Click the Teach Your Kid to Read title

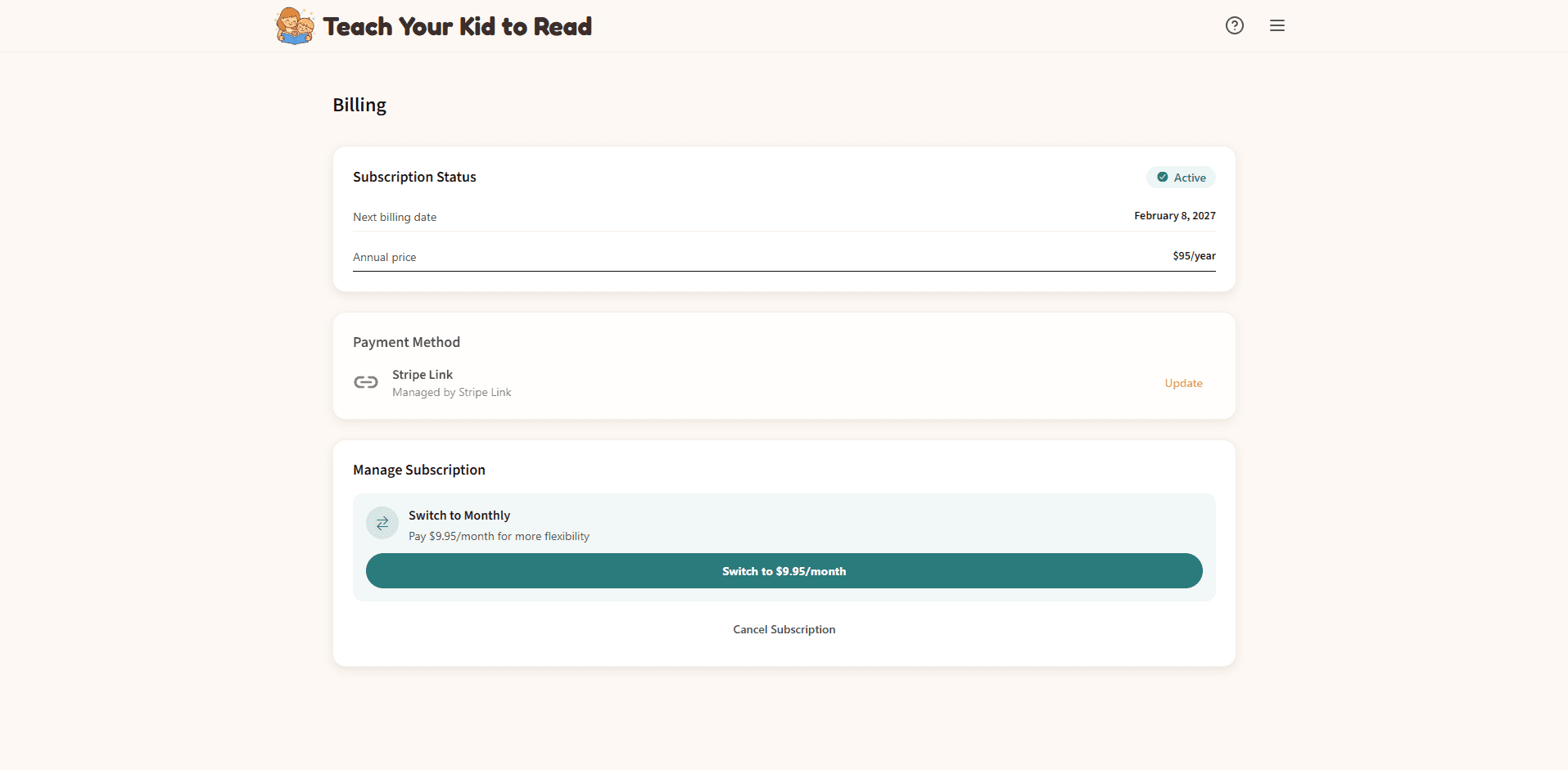click(458, 26)
